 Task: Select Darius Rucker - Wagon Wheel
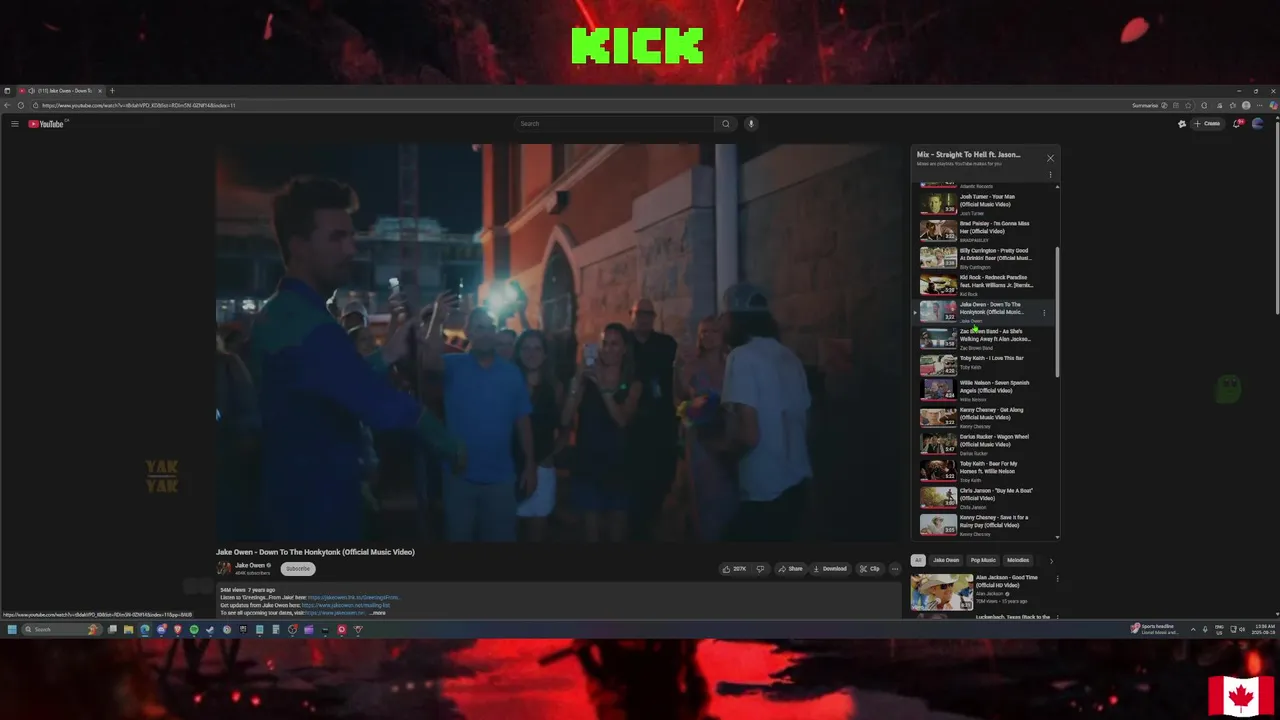tap(985, 444)
